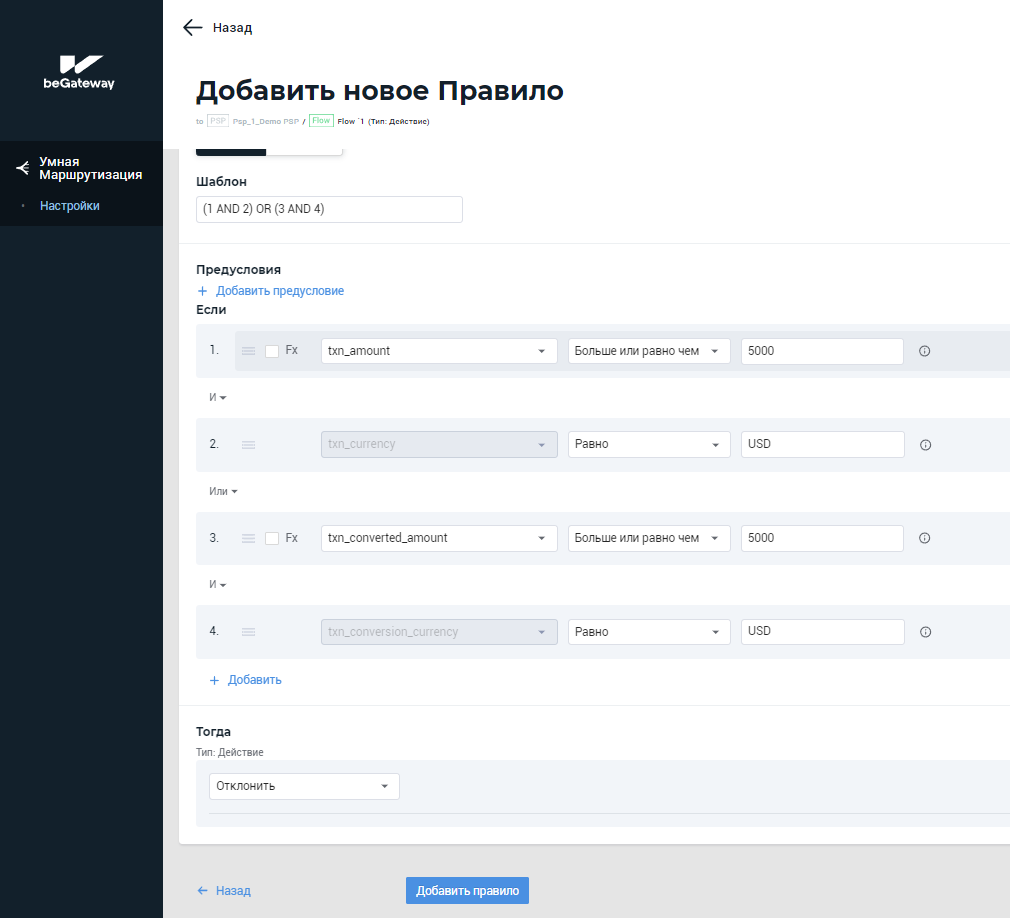Click the back arrow icon at top
The image size is (1010, 918).
(x=193, y=28)
